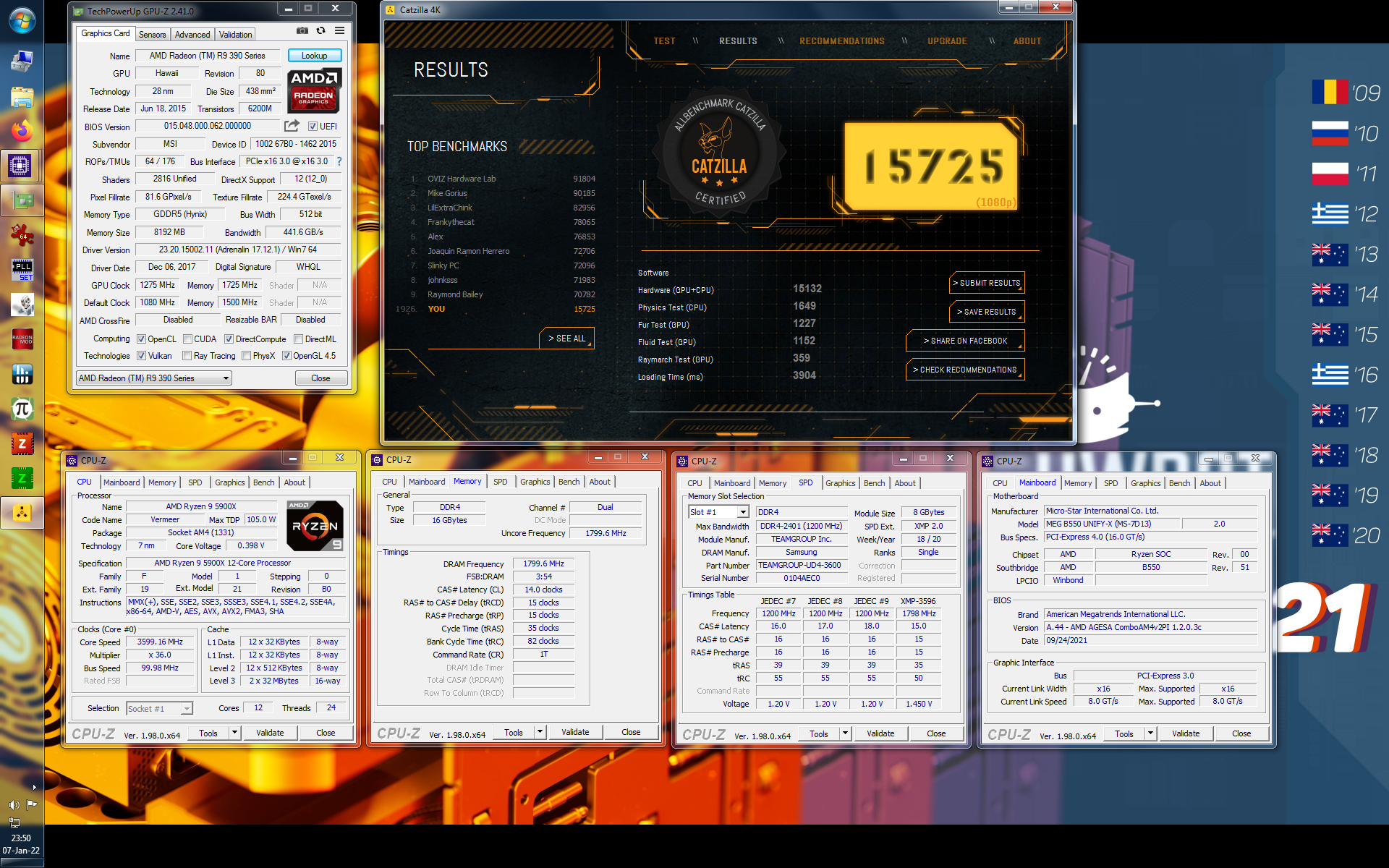This screenshot has width=1389, height=868.
Task: Expand Tools arrow in CPU-Z Mainboard window
Action: tap(1150, 733)
